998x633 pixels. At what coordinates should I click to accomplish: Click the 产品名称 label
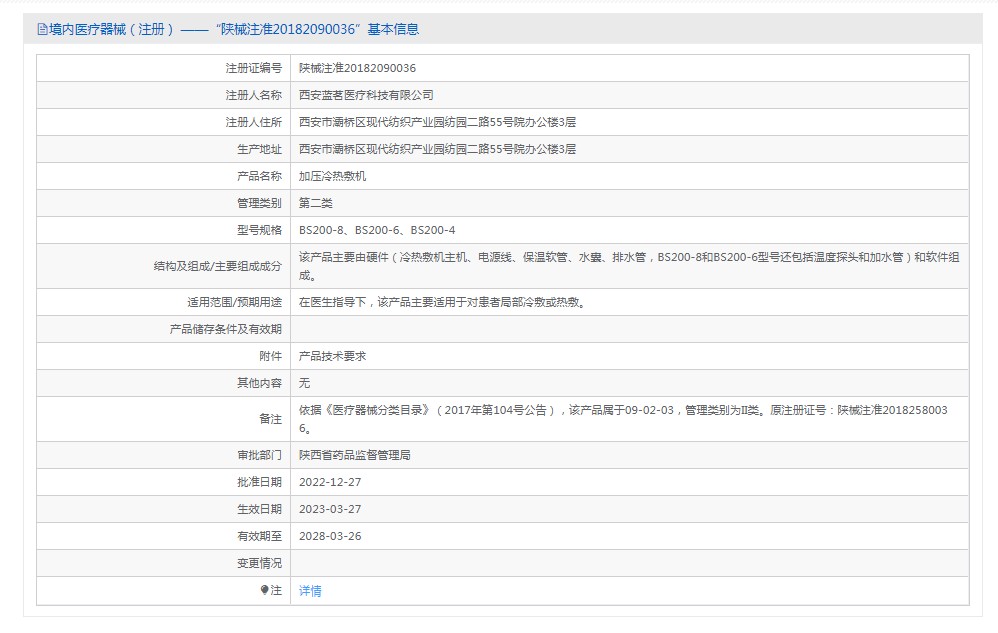pos(259,176)
